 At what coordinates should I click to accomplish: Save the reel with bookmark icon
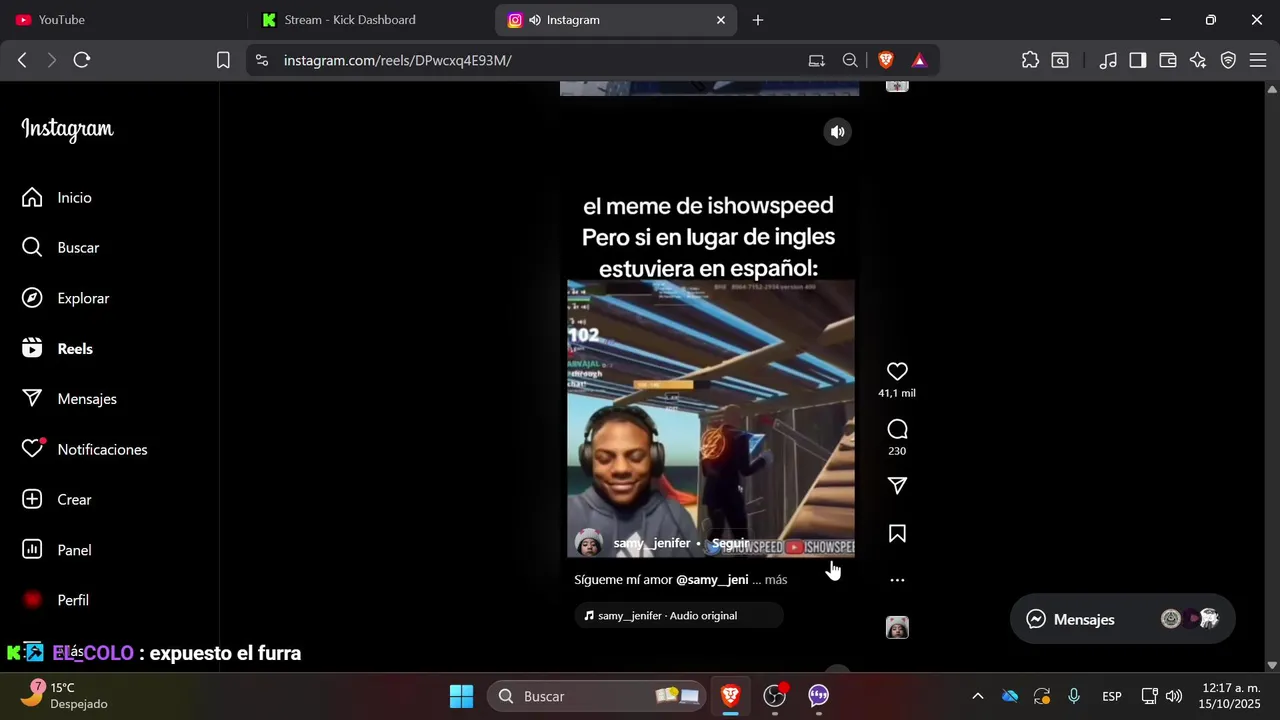tap(897, 534)
